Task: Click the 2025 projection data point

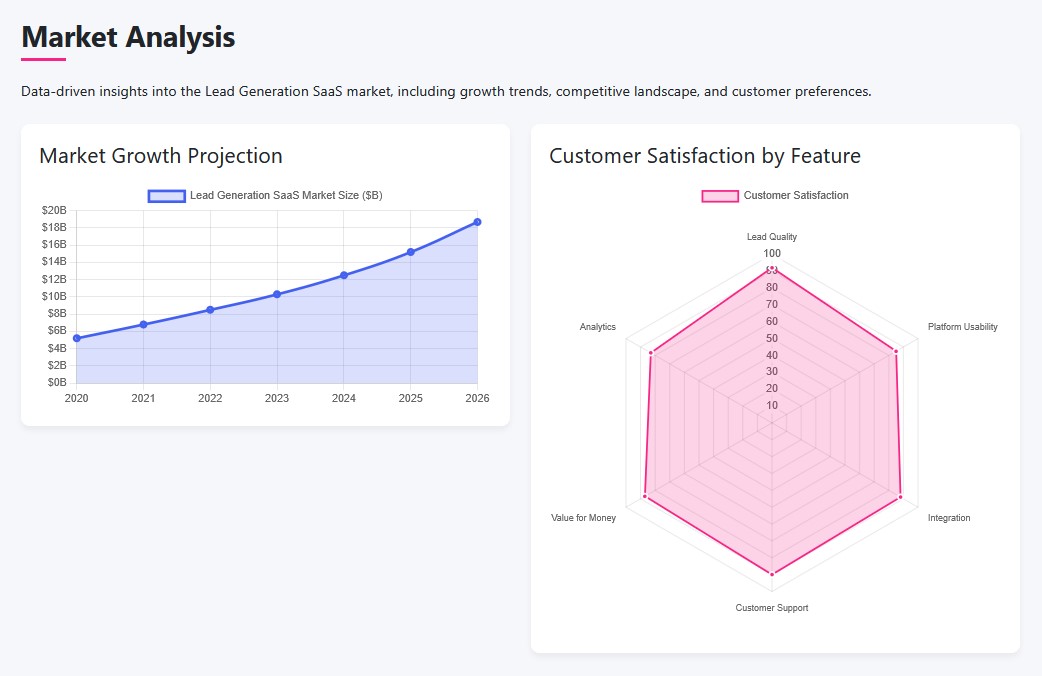Action: [410, 252]
